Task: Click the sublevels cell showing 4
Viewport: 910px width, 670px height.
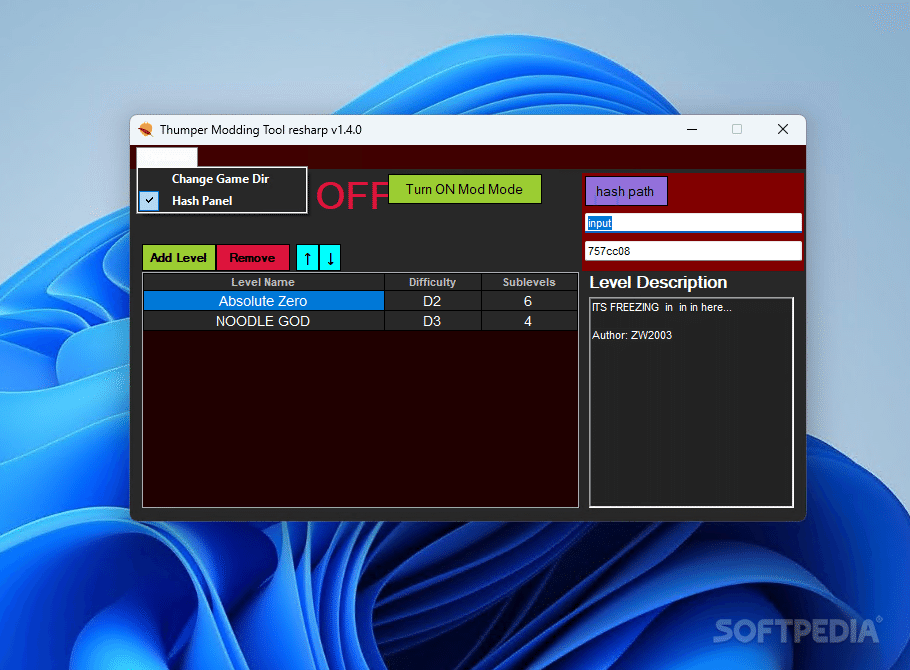Action: [x=529, y=321]
